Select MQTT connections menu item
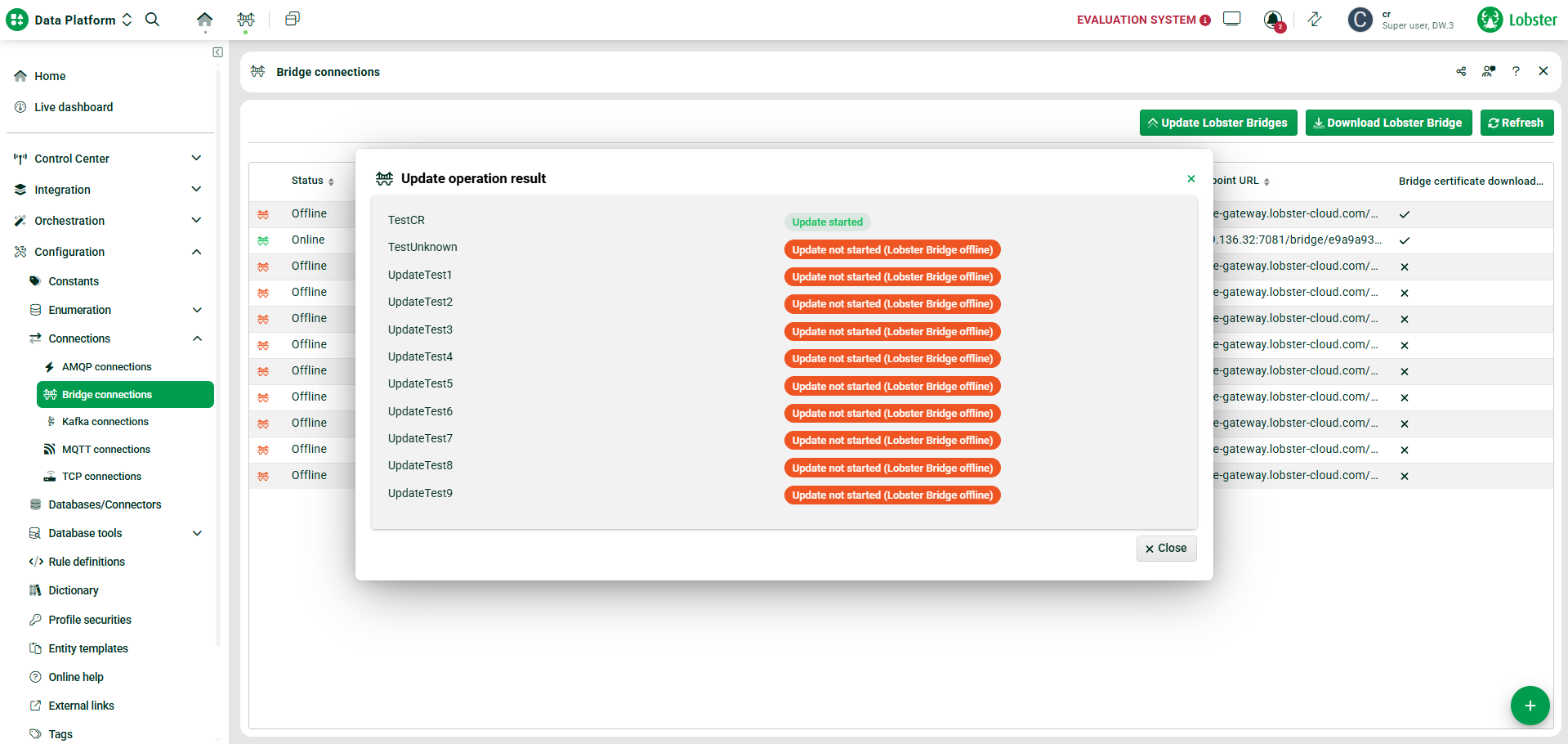Image resolution: width=1568 pixels, height=744 pixels. [x=106, y=450]
